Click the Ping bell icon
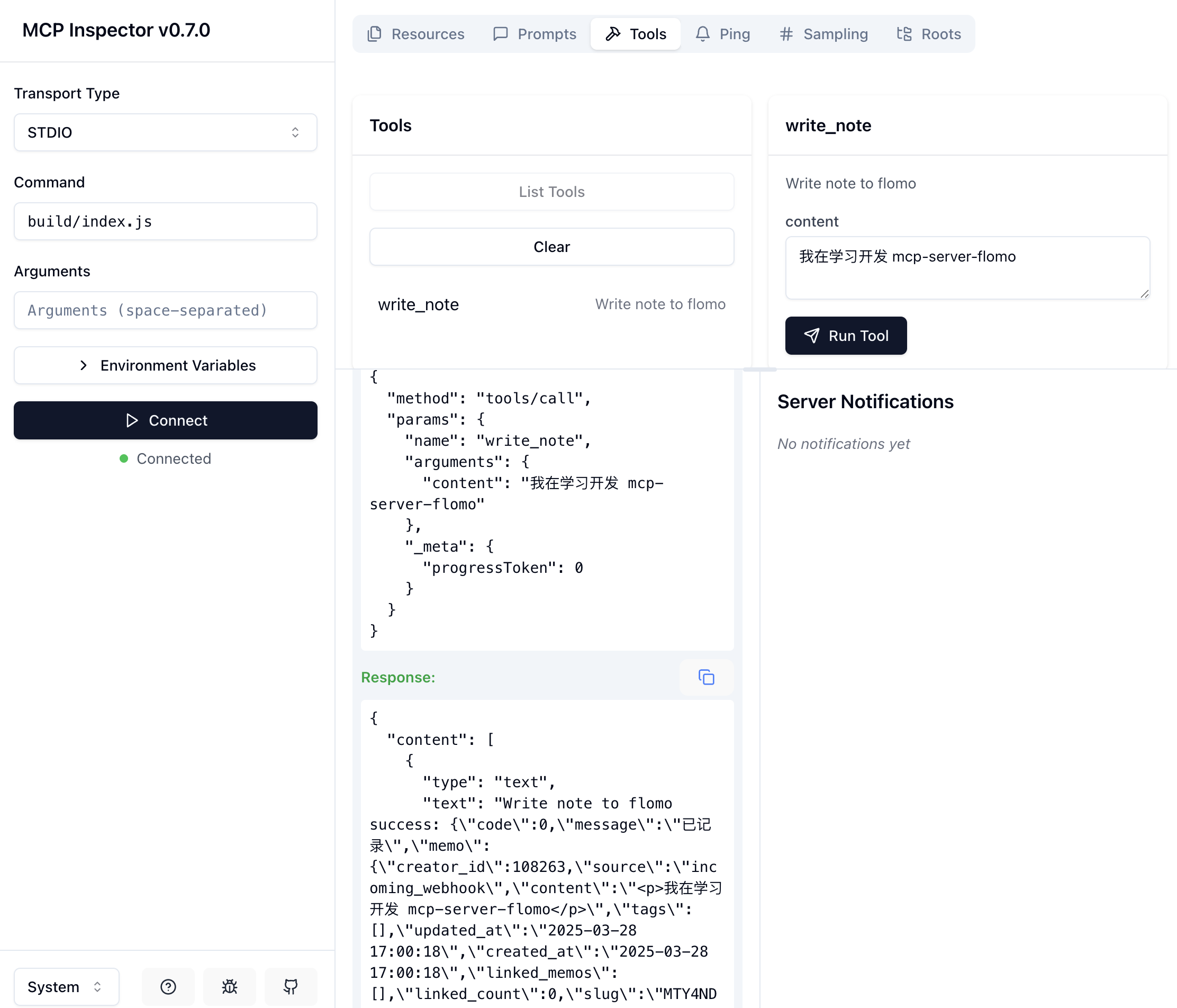 703,34
